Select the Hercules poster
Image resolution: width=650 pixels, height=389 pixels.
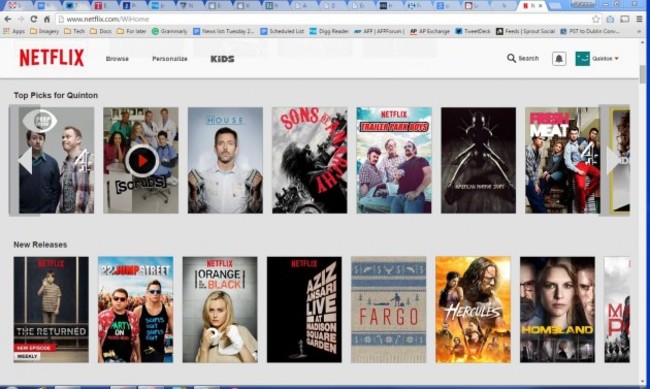(x=473, y=310)
